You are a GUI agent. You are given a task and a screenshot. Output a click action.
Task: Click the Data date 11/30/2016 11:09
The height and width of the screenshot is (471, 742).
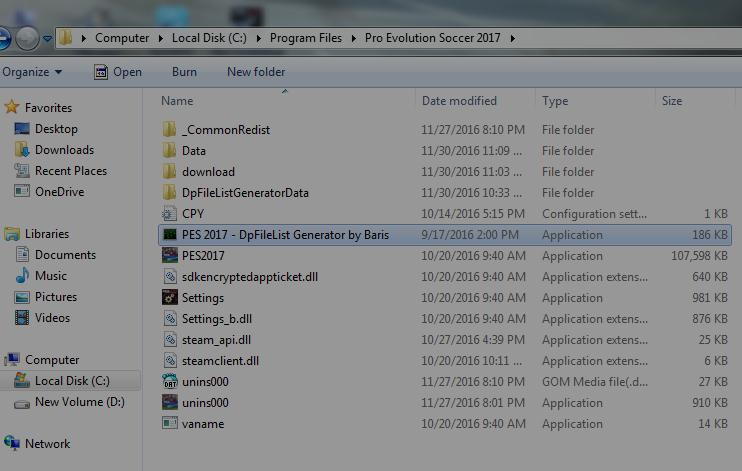pos(472,151)
